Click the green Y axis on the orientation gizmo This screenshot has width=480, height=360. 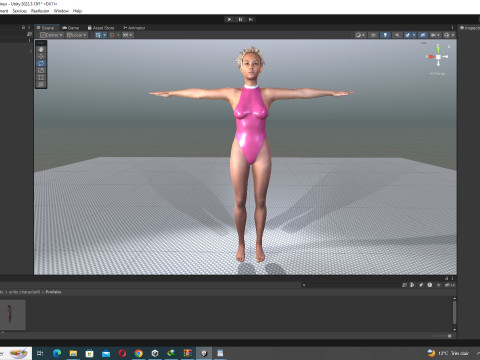(x=438, y=49)
